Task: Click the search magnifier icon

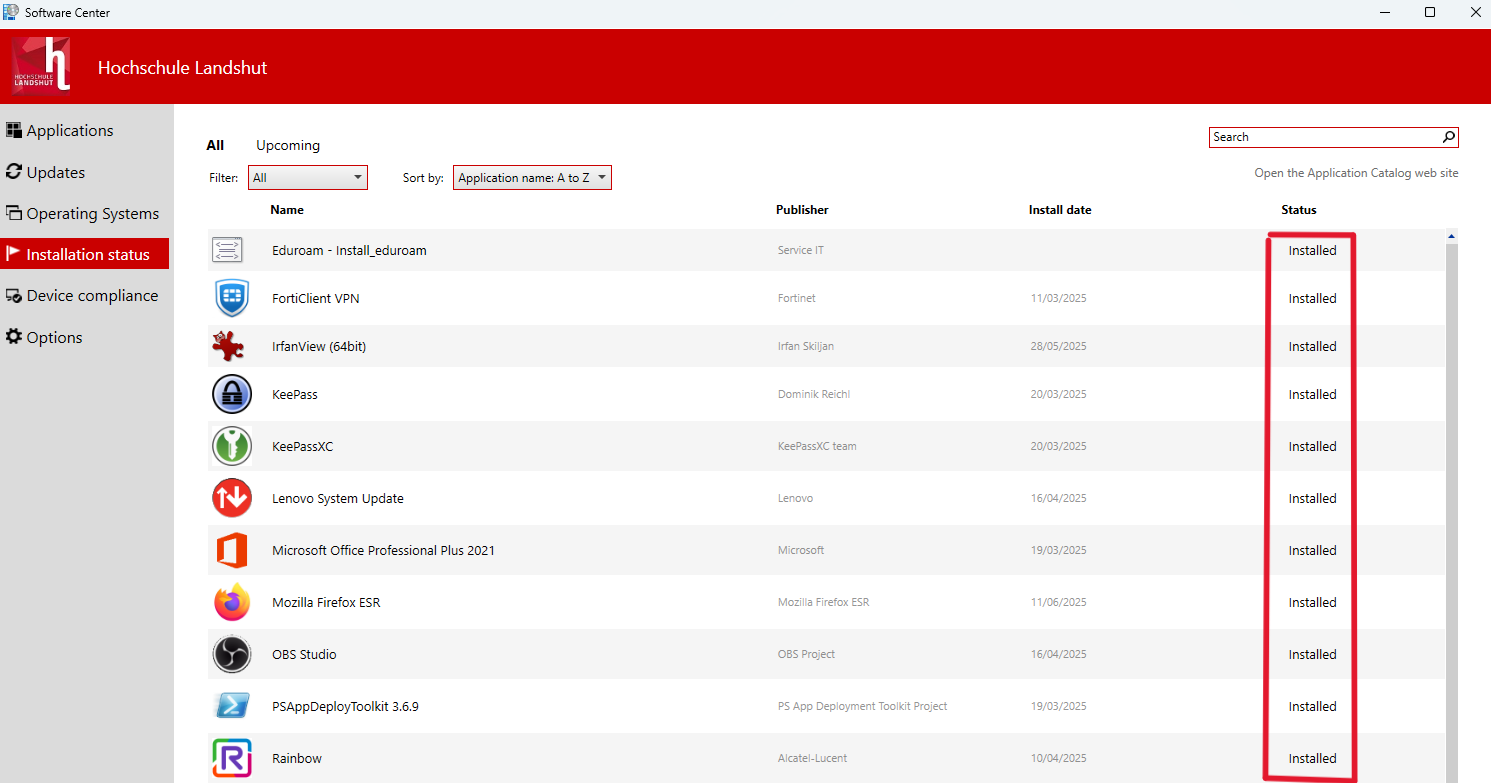Action: 1448,137
